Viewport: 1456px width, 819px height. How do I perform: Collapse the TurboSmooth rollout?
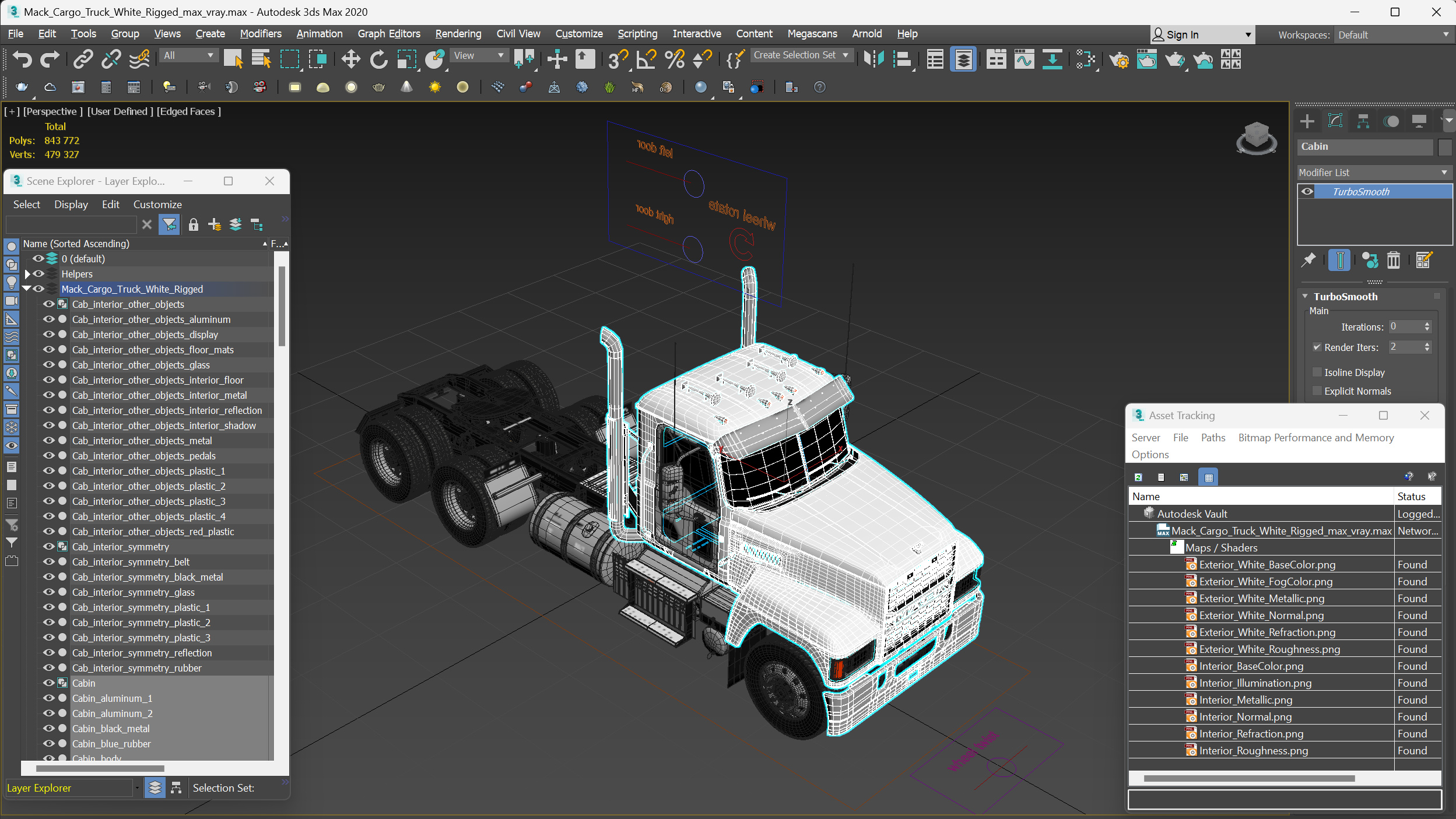pyautogui.click(x=1306, y=296)
